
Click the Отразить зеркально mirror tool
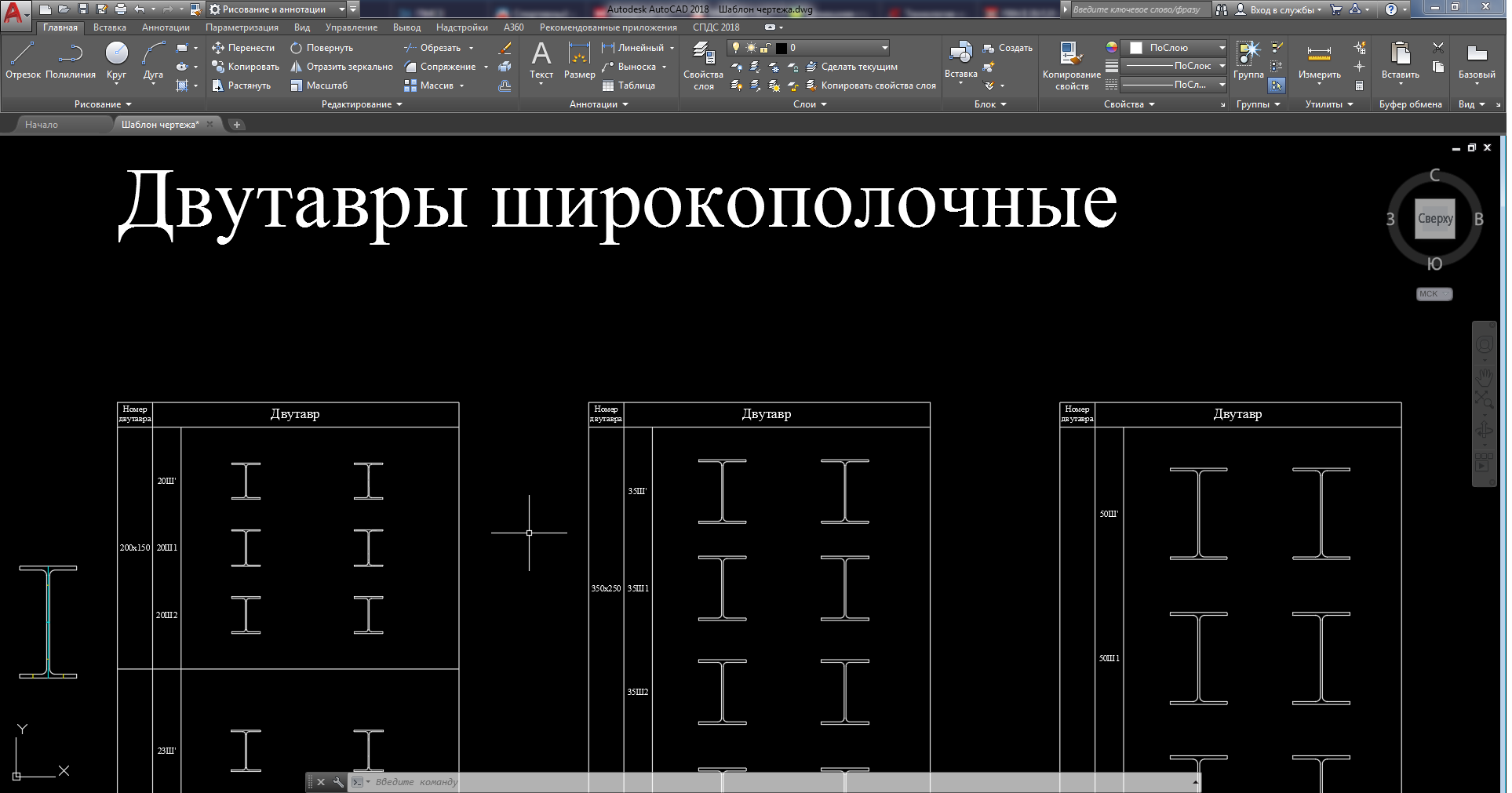341,67
